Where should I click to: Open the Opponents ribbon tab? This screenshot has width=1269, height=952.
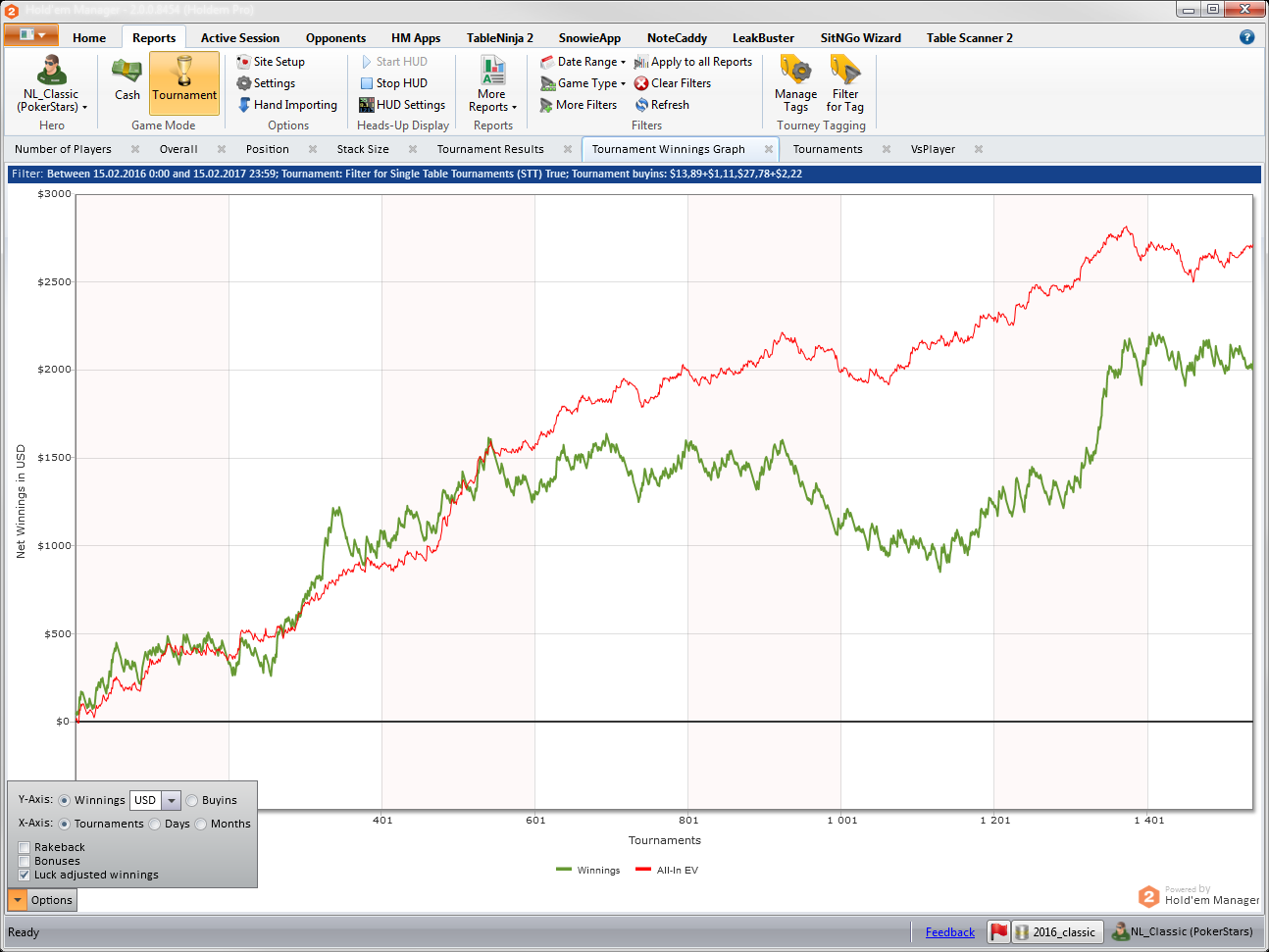coord(335,37)
